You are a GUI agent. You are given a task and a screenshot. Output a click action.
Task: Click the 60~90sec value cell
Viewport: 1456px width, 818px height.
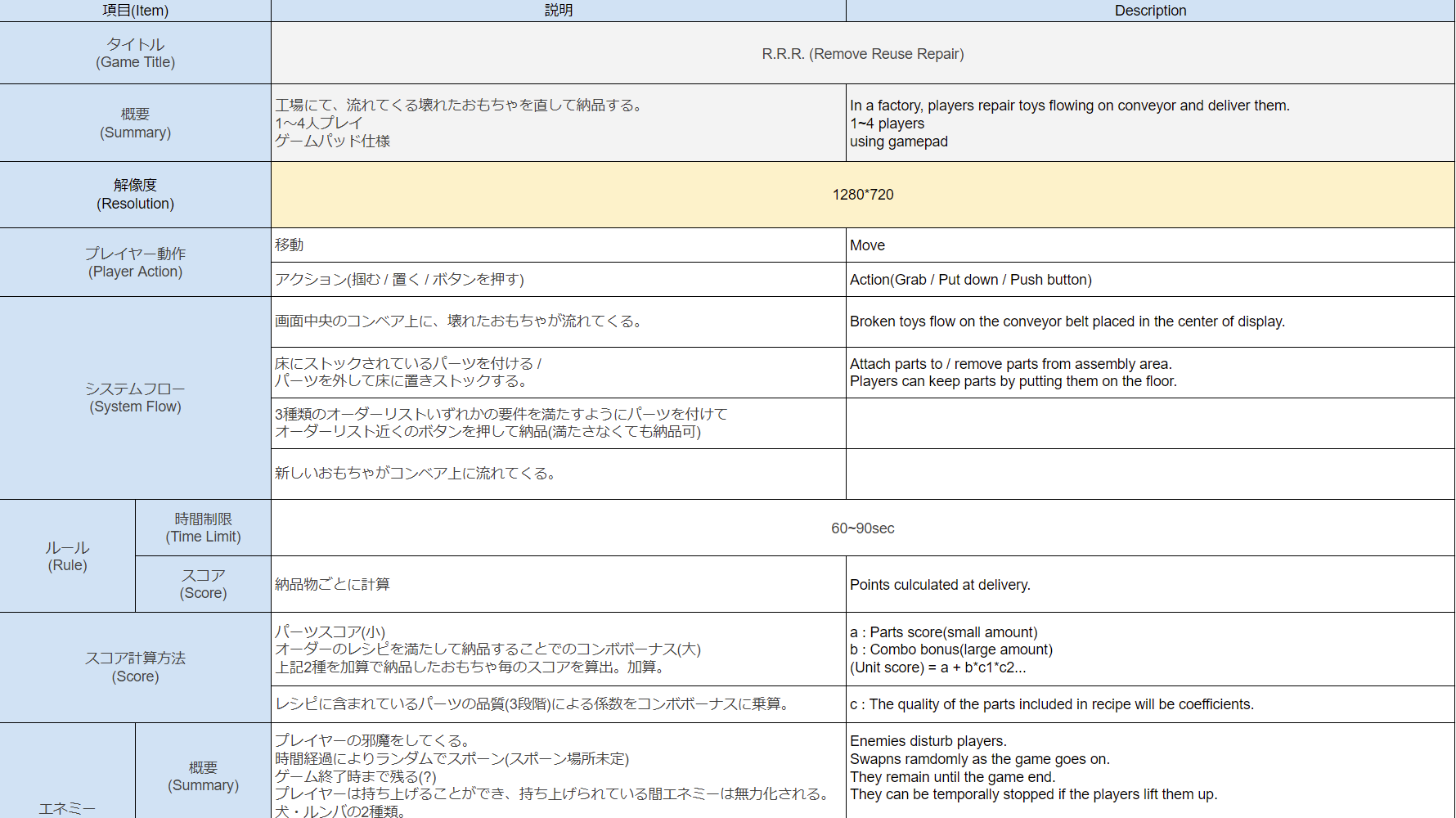tap(863, 528)
